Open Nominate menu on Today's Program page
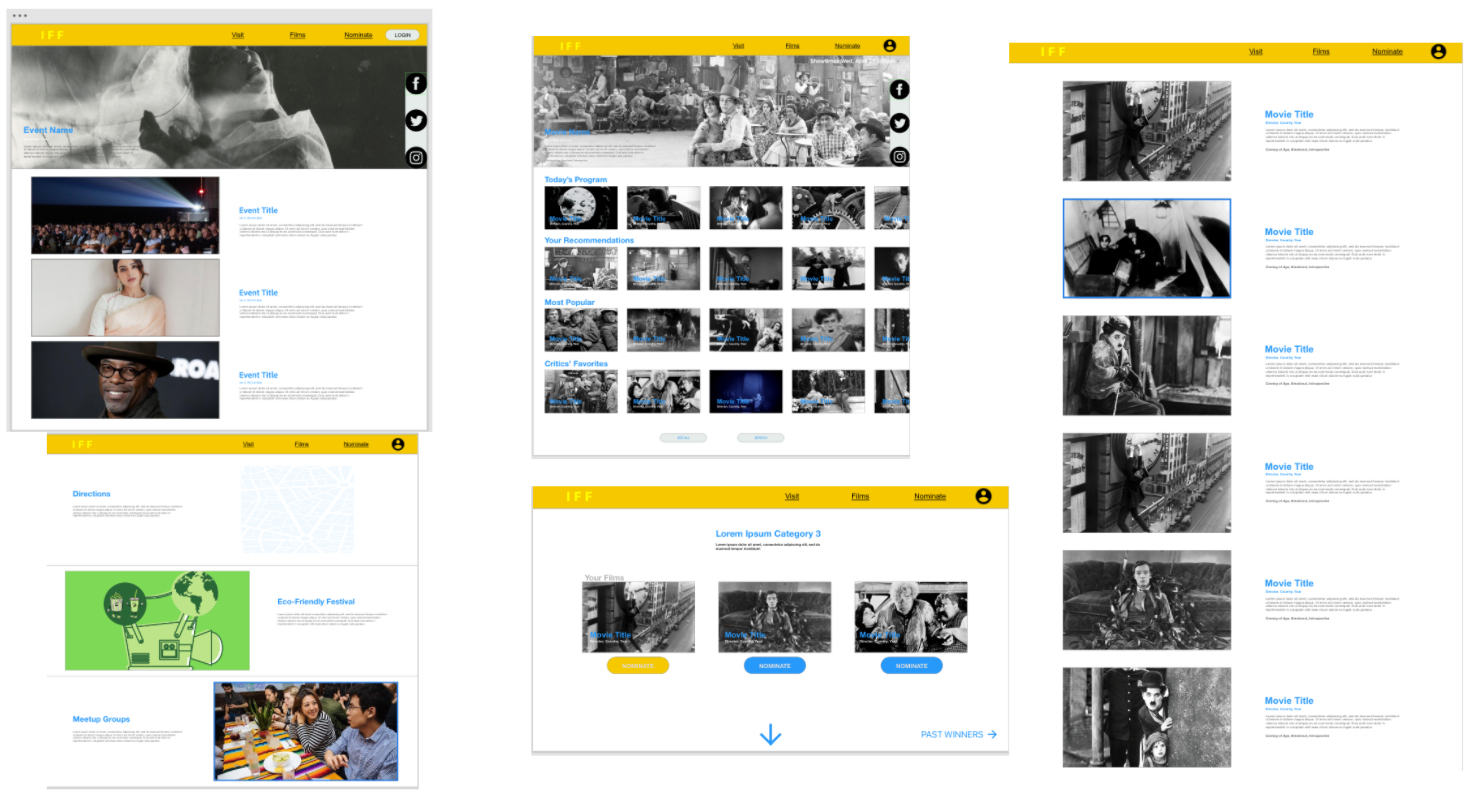The width and height of the screenshot is (1466, 792). pos(847,46)
